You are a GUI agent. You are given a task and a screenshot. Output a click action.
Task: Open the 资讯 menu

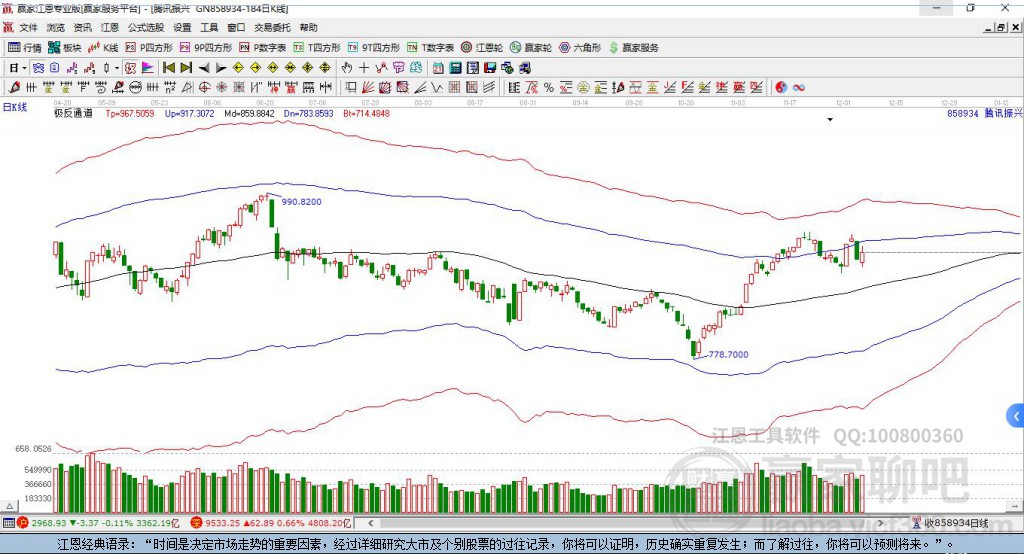[82, 27]
